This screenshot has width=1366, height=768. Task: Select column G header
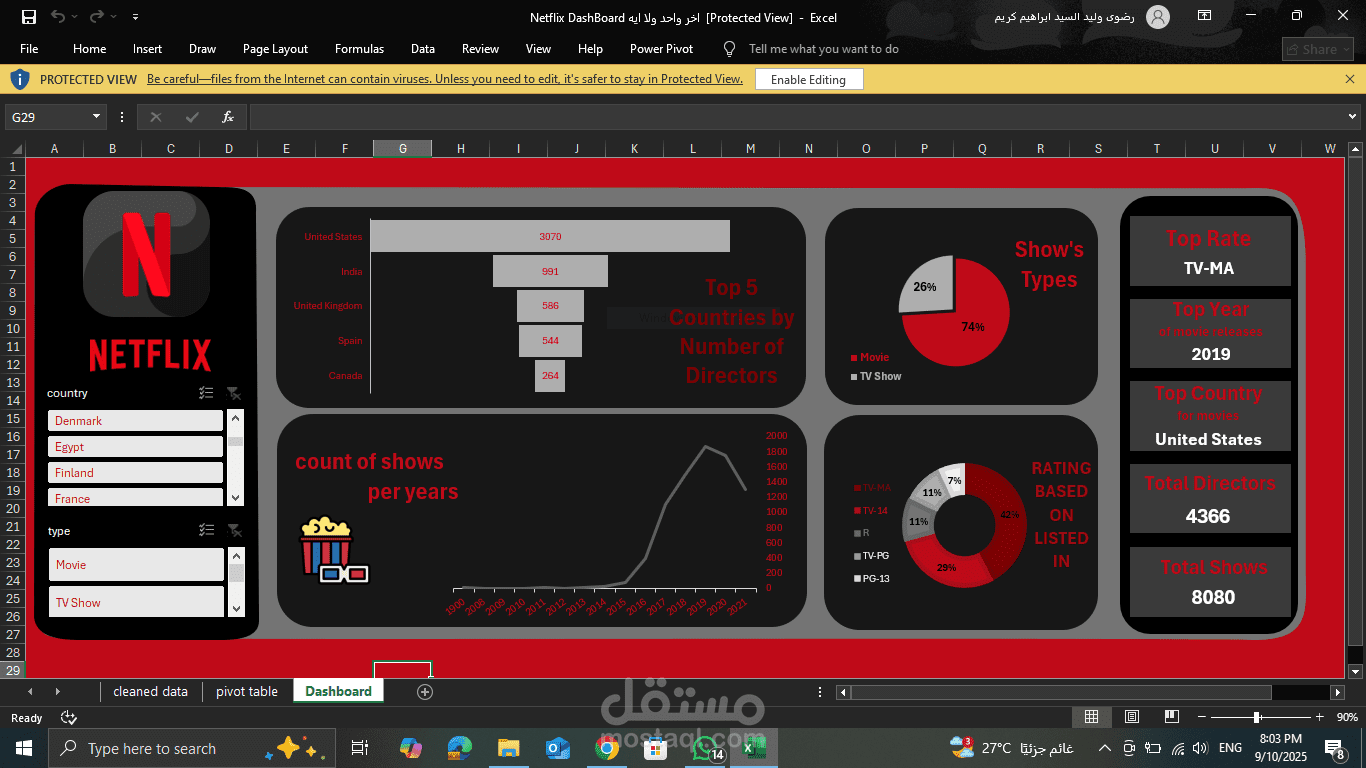[403, 148]
